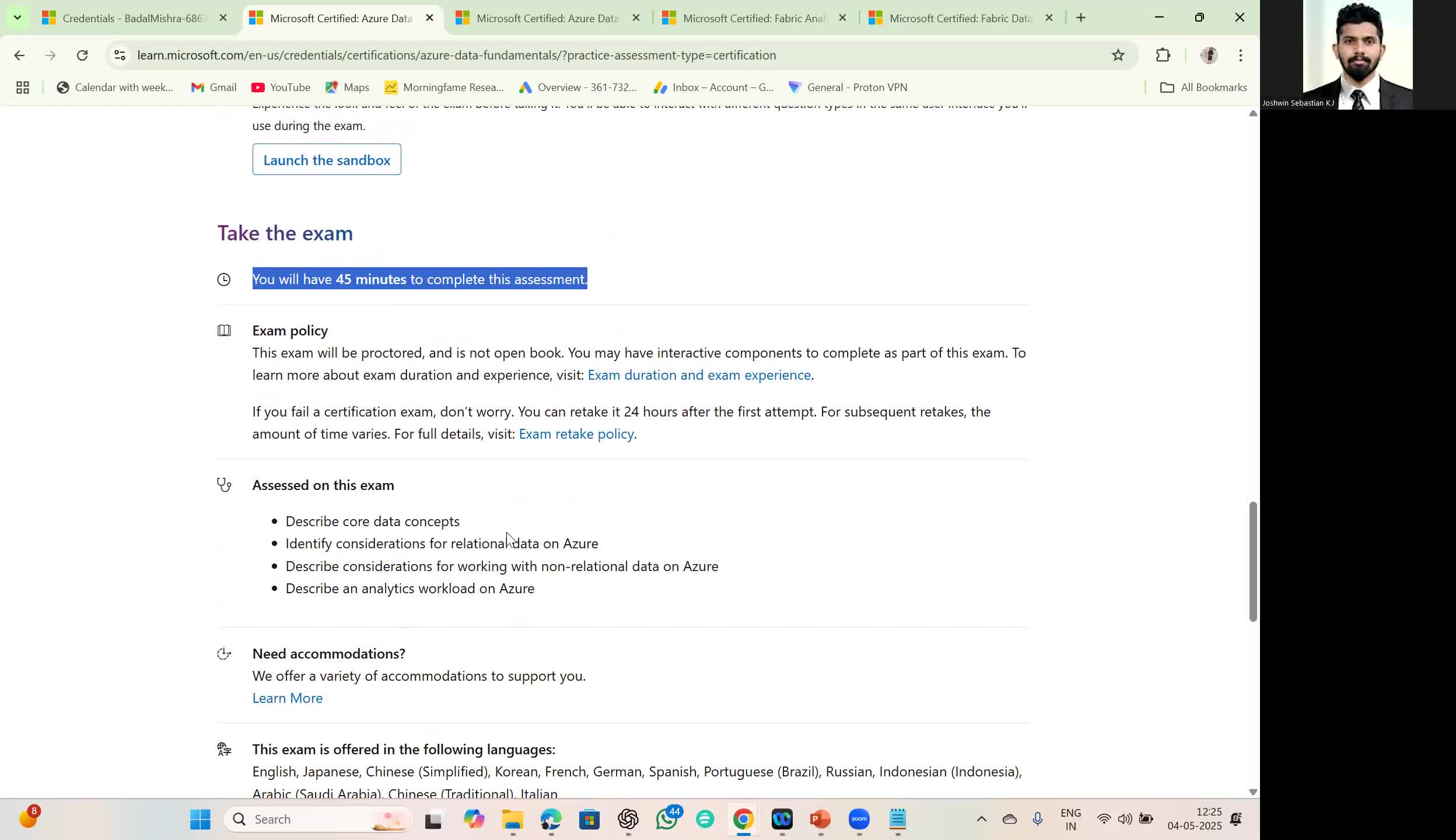This screenshot has height=840, width=1456.
Task: Open Exam duration and exam experience link
Action: pos(699,375)
